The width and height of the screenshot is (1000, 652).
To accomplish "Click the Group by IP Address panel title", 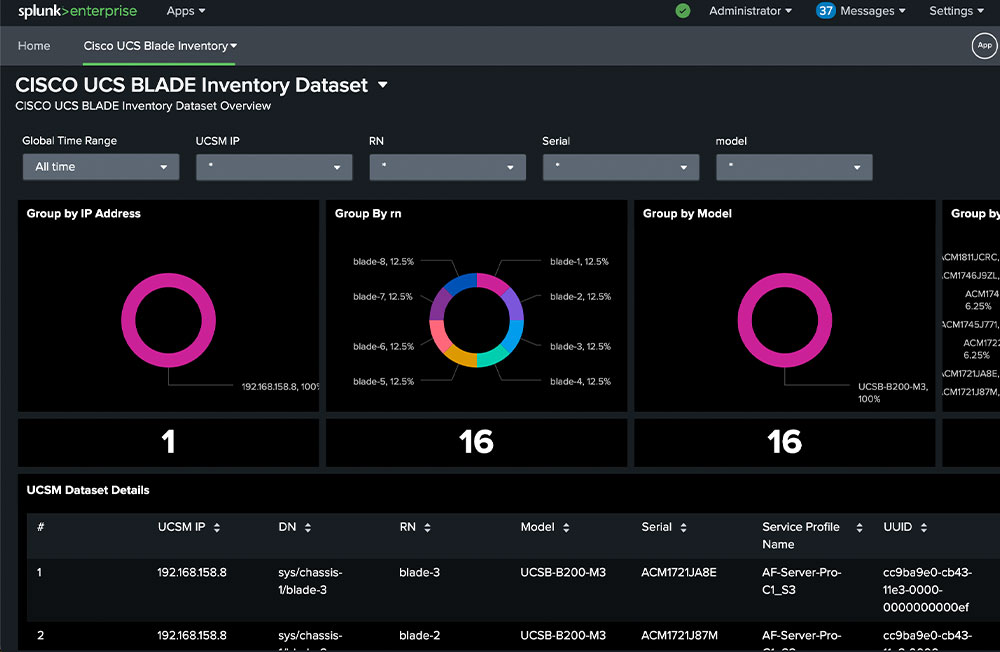I will pyautogui.click(x=84, y=214).
